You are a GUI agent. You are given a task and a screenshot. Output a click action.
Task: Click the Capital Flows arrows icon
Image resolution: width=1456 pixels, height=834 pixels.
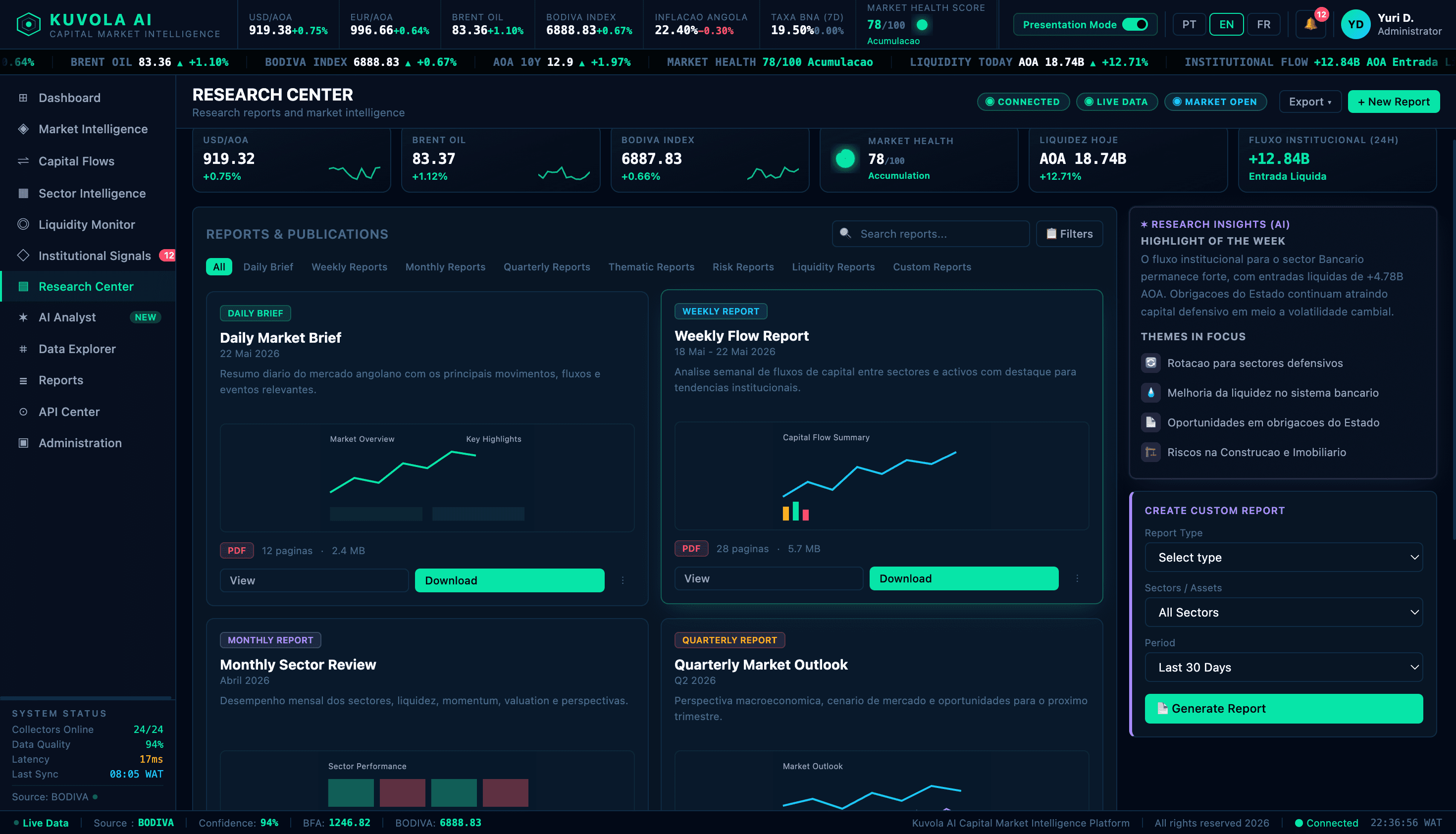pos(23,161)
